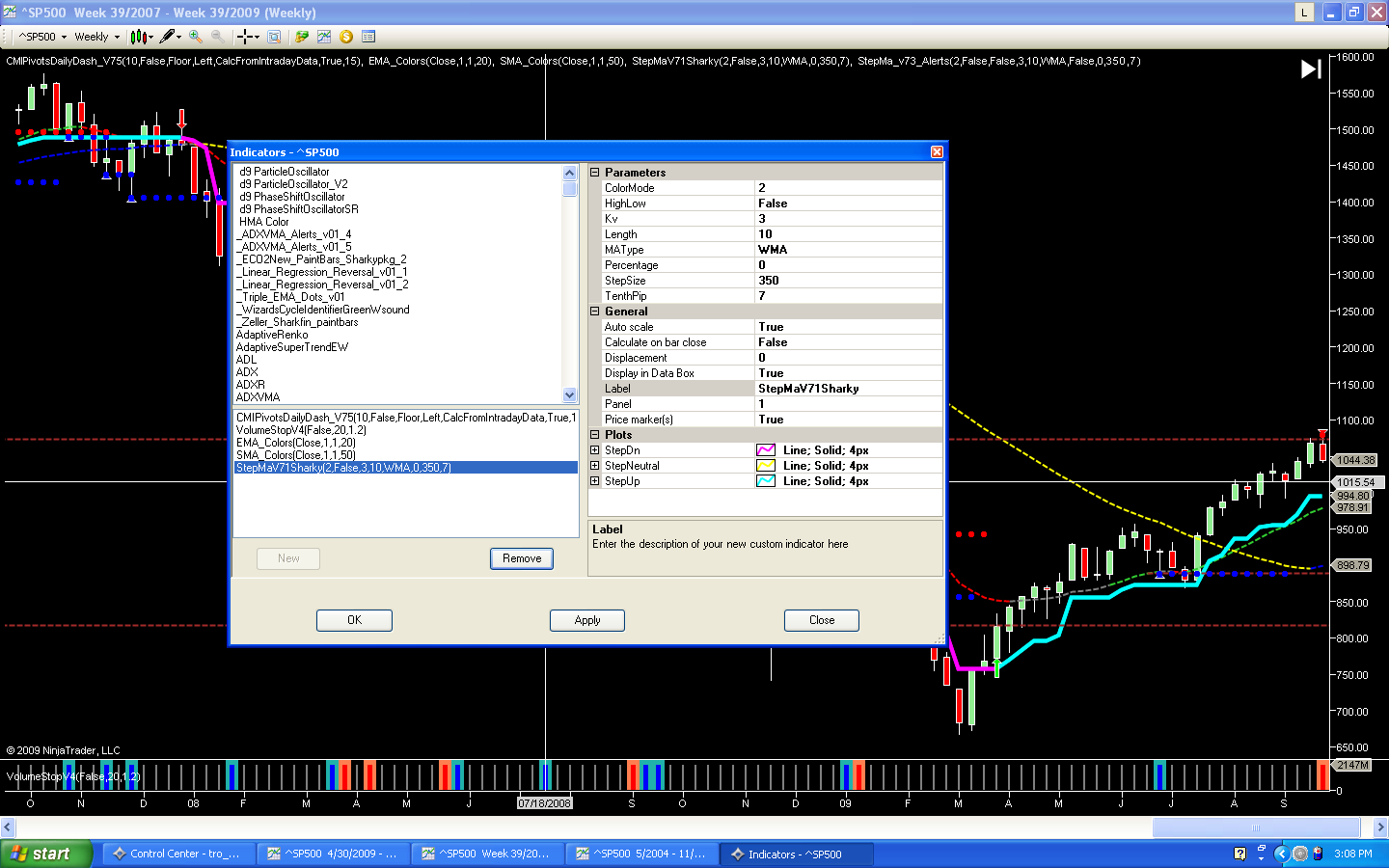Click the StepUp cyan color swatch
Image resolution: width=1389 pixels, height=868 pixels.
(766, 481)
